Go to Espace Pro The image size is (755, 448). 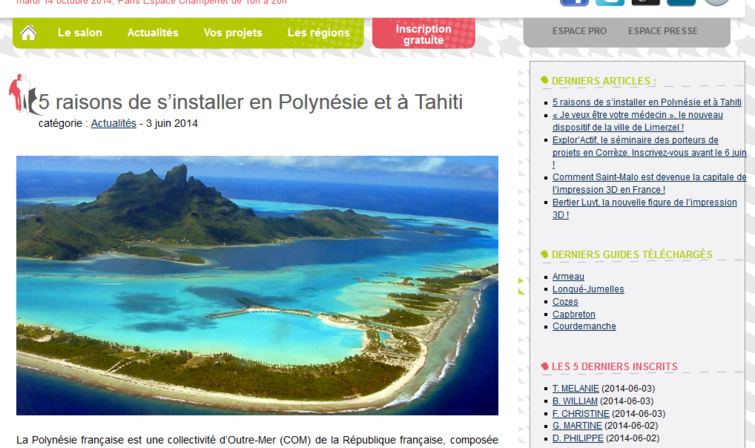click(579, 31)
